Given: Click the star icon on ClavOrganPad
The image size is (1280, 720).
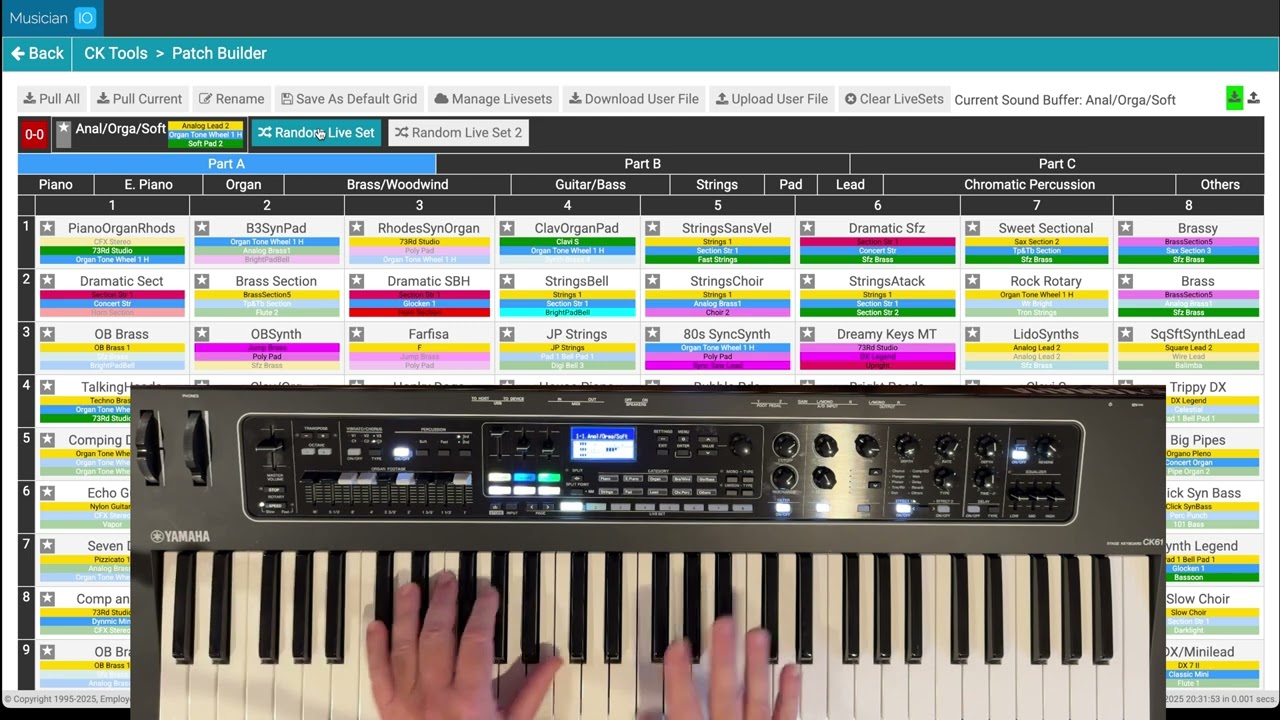Looking at the screenshot, I should 506,228.
